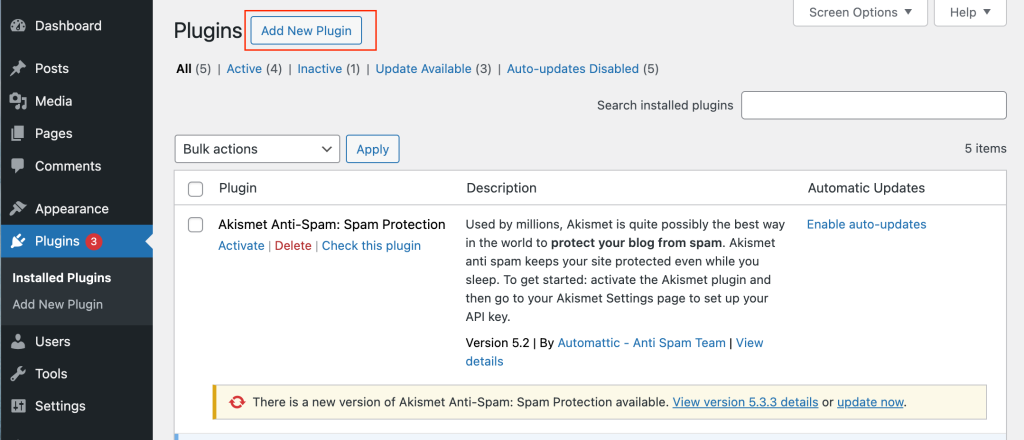1024x440 pixels.
Task: Click the Users icon in sidebar
Action: [18, 342]
